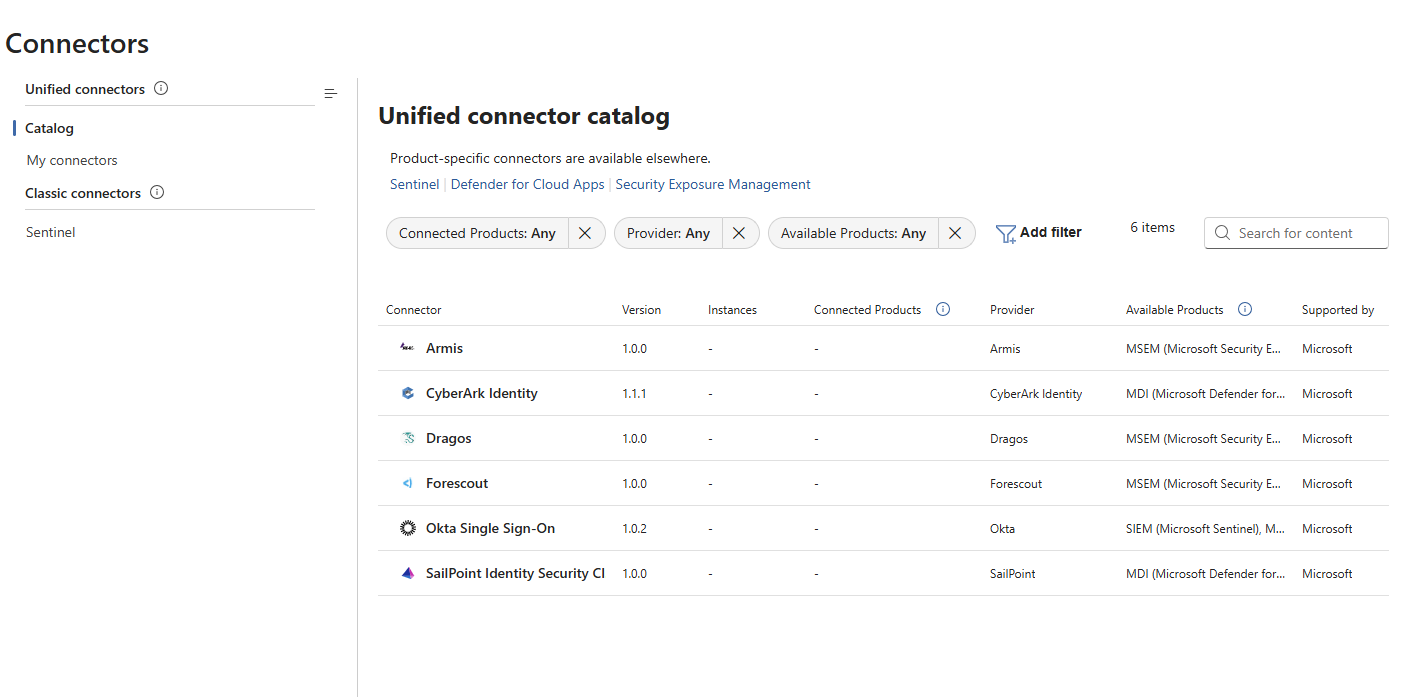The height and width of the screenshot is (697, 1417).
Task: Click the CyberArk Identity provider cell
Action: (1036, 394)
